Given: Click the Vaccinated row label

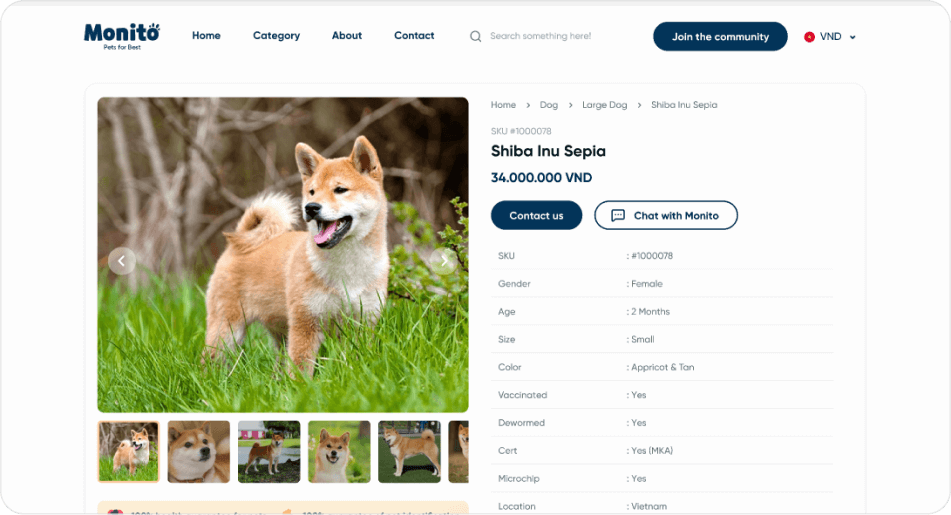Looking at the screenshot, I should coord(523,395).
